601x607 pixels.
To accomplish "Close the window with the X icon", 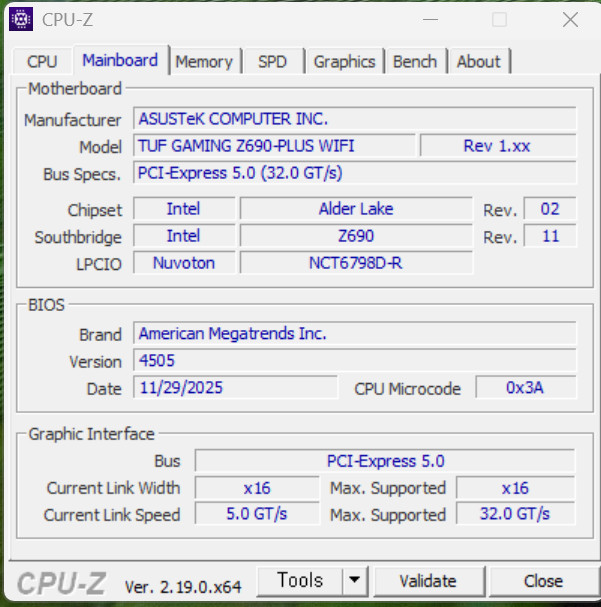I will click(x=570, y=19).
